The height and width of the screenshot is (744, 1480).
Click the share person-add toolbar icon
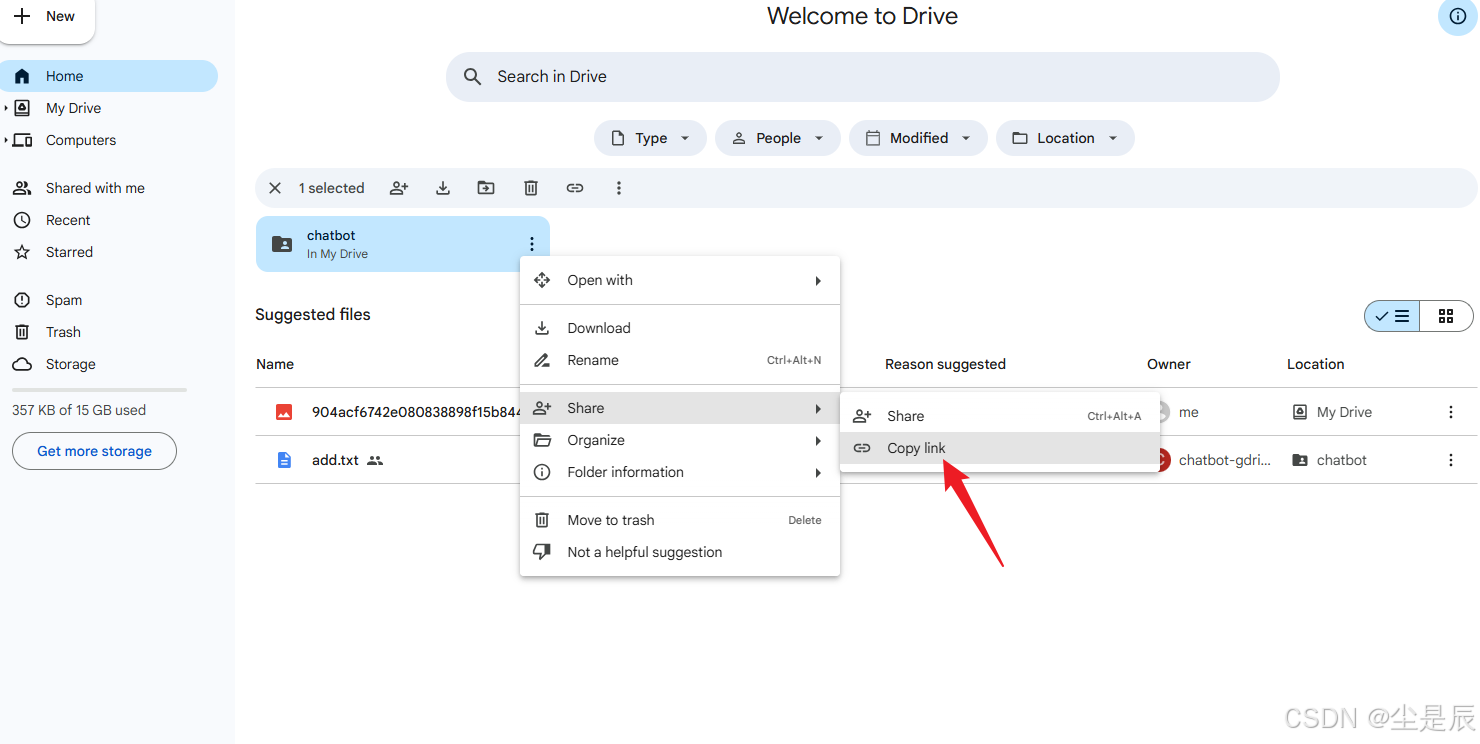pos(399,188)
